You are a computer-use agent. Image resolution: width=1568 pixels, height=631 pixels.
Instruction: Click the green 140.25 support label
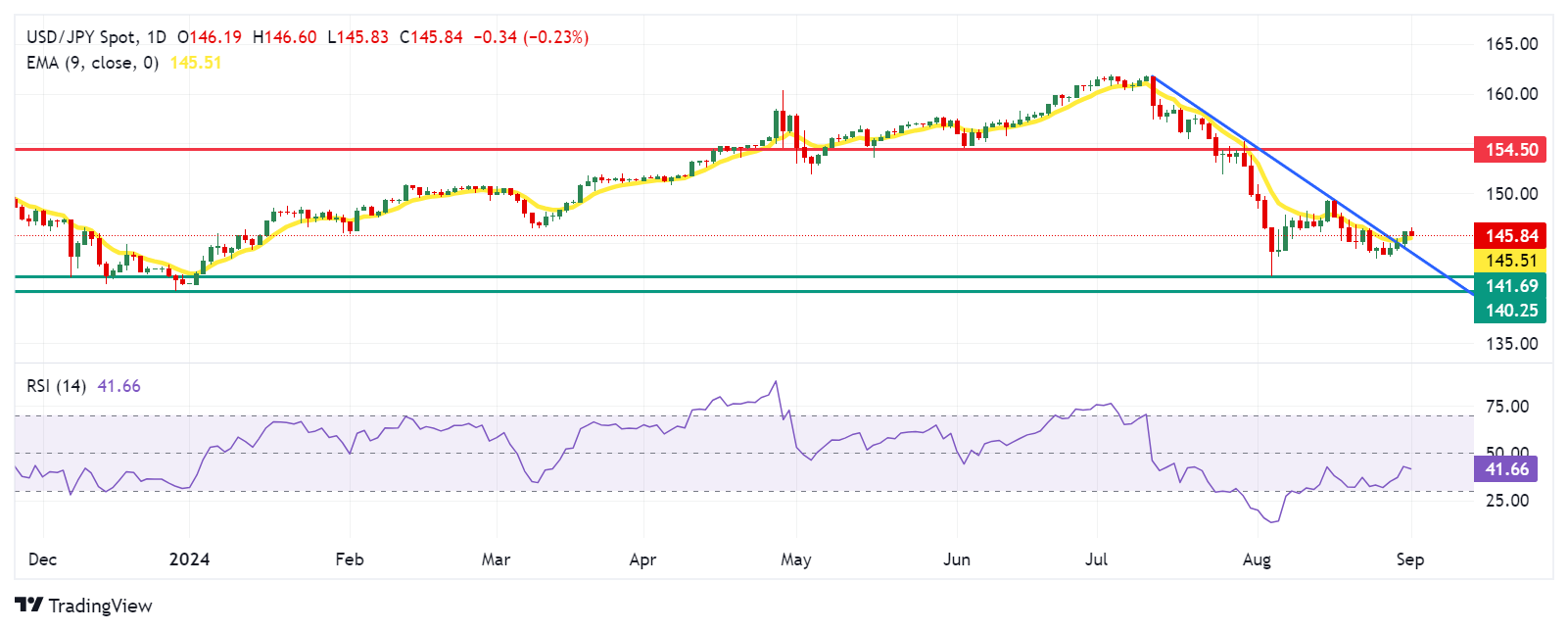pyautogui.click(x=1510, y=311)
